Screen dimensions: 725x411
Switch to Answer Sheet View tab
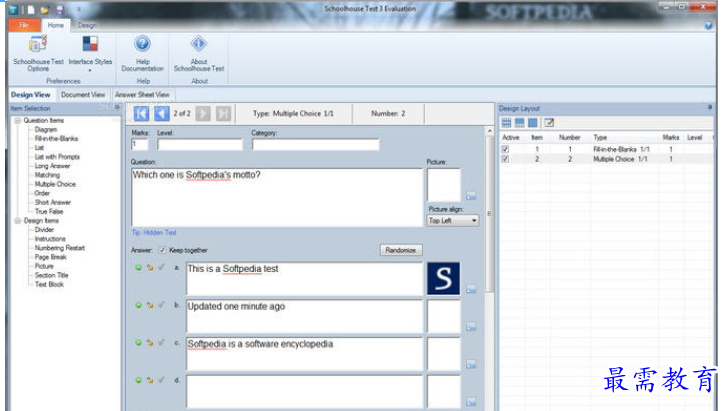coord(142,95)
